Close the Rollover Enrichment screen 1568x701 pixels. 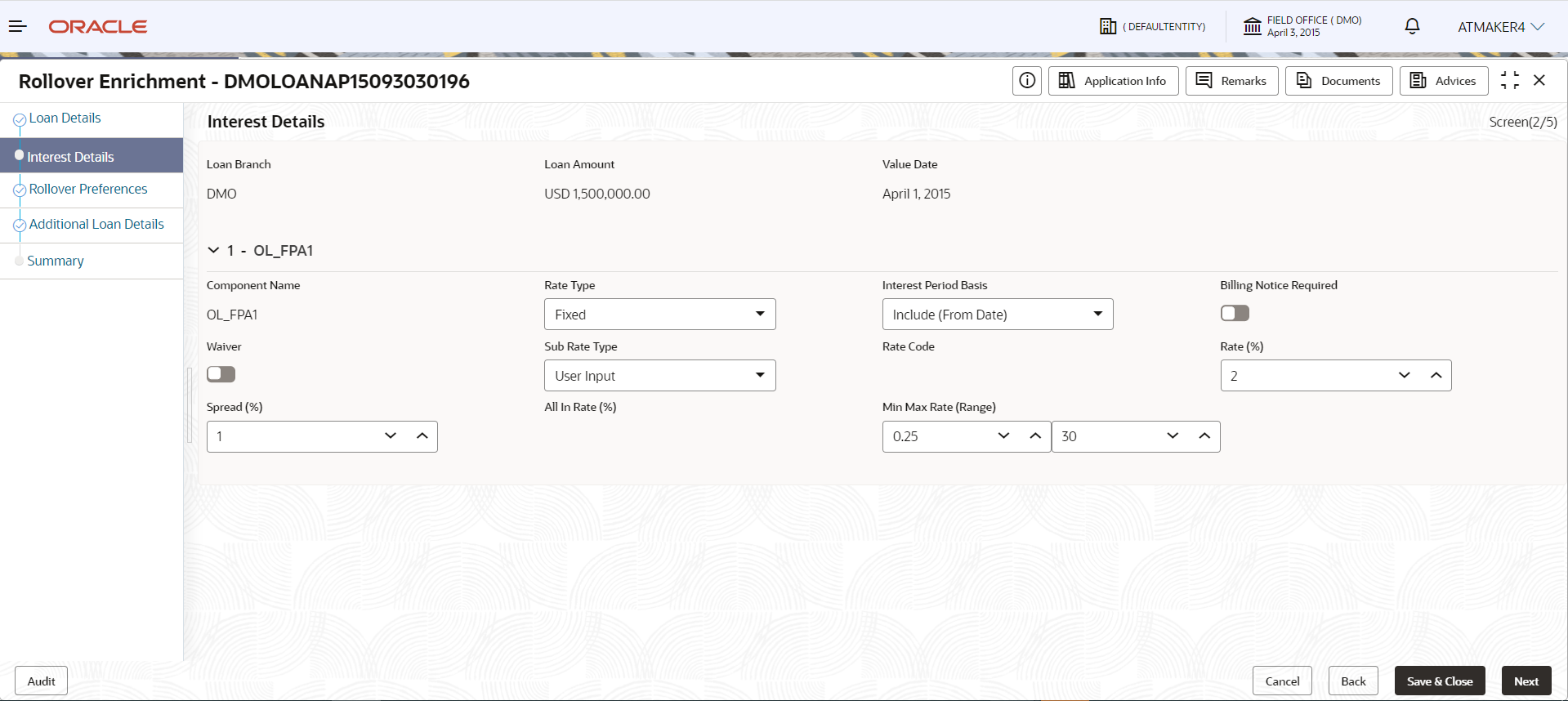click(x=1539, y=80)
